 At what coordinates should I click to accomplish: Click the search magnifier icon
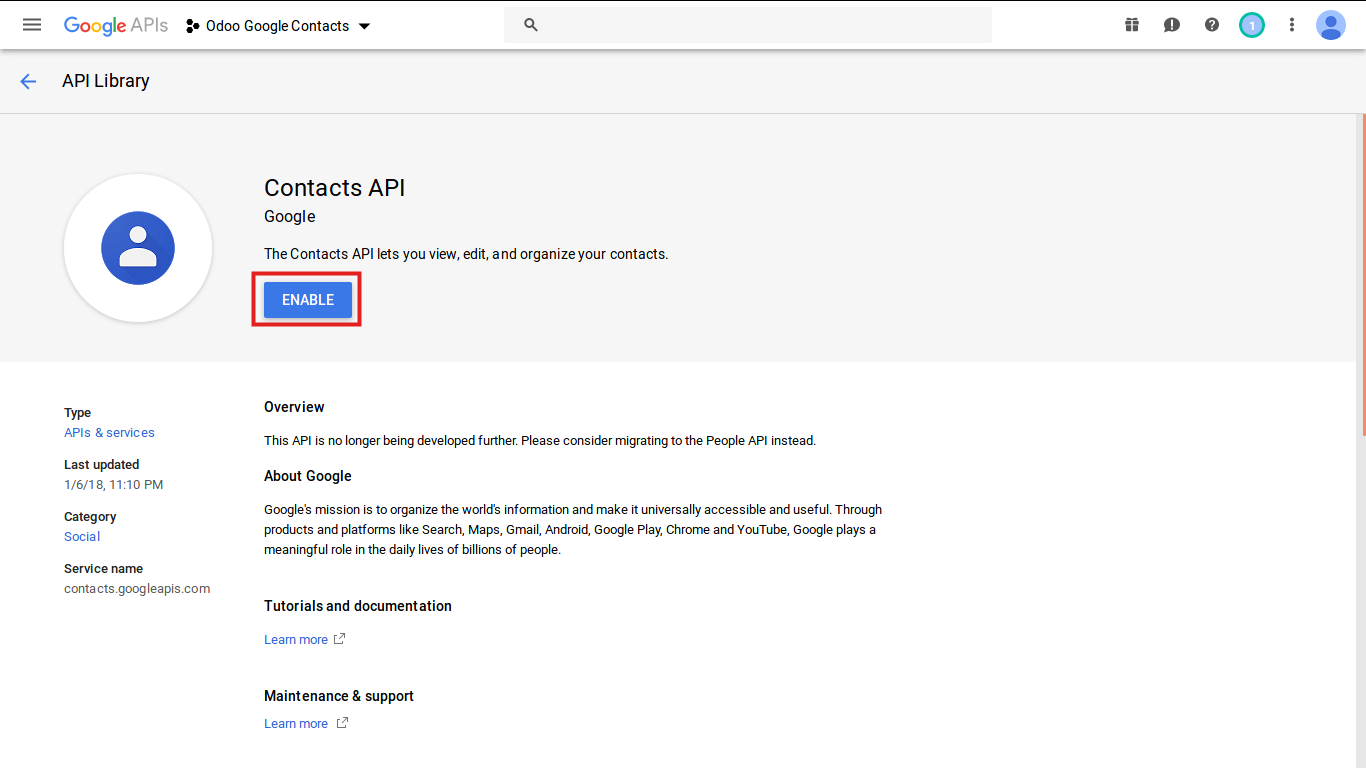(x=531, y=25)
